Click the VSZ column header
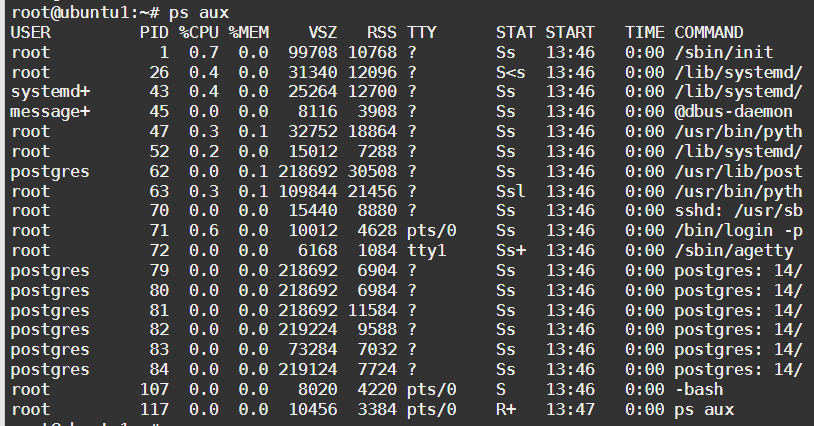Screen dimensions: 814x426 pos(322,32)
